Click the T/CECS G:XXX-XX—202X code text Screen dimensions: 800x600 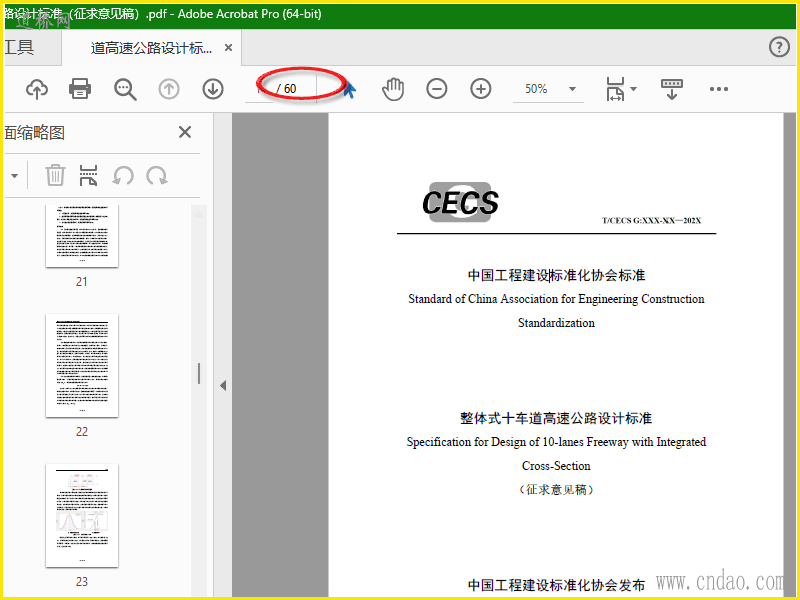tap(651, 220)
